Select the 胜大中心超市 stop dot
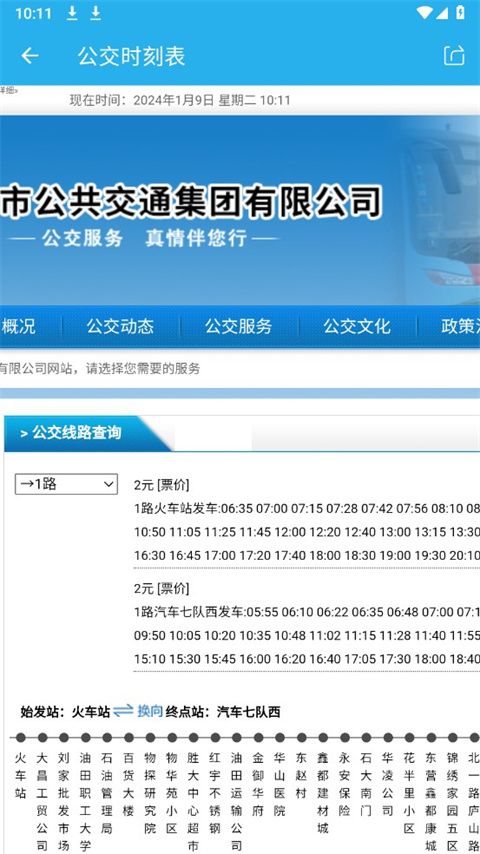480x854 pixels. point(193,738)
